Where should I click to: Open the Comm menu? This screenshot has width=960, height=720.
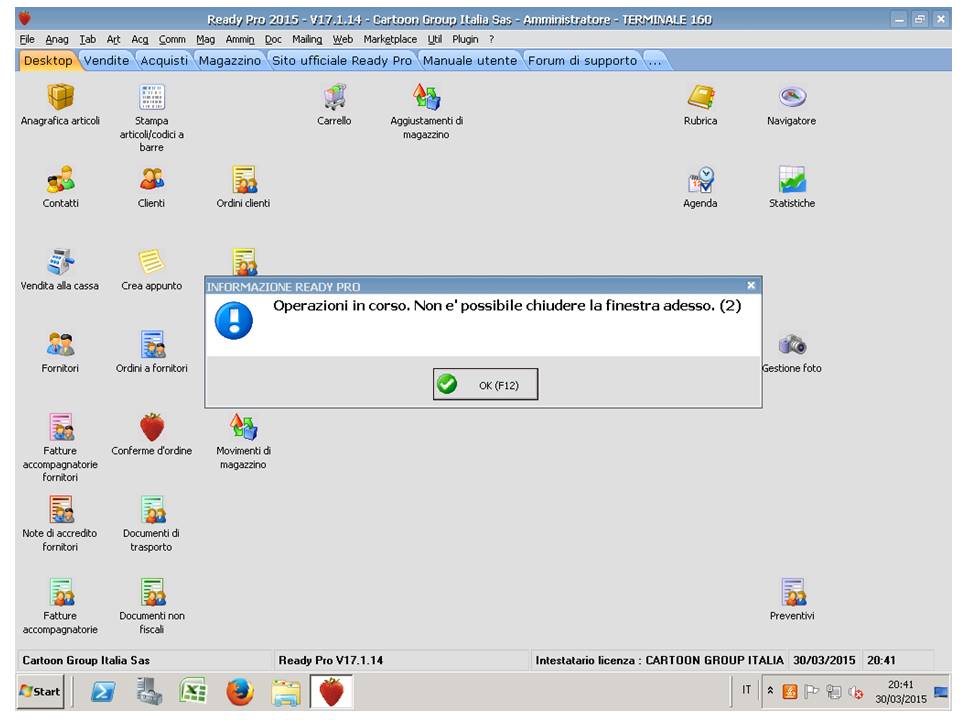click(172, 39)
